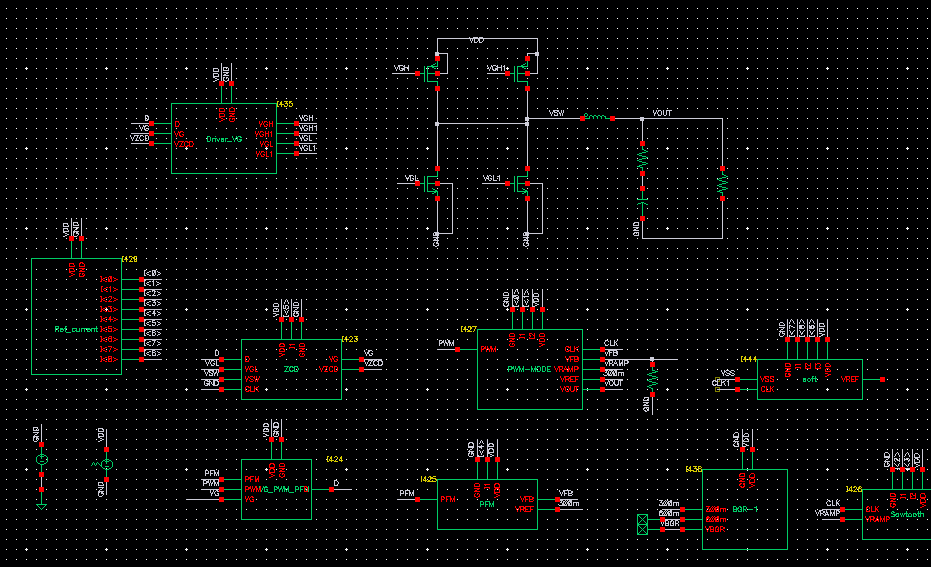Screen dimensions: 931x567
Task: Click the PWM input wire label of PWM-MODE
Action: coord(446,344)
